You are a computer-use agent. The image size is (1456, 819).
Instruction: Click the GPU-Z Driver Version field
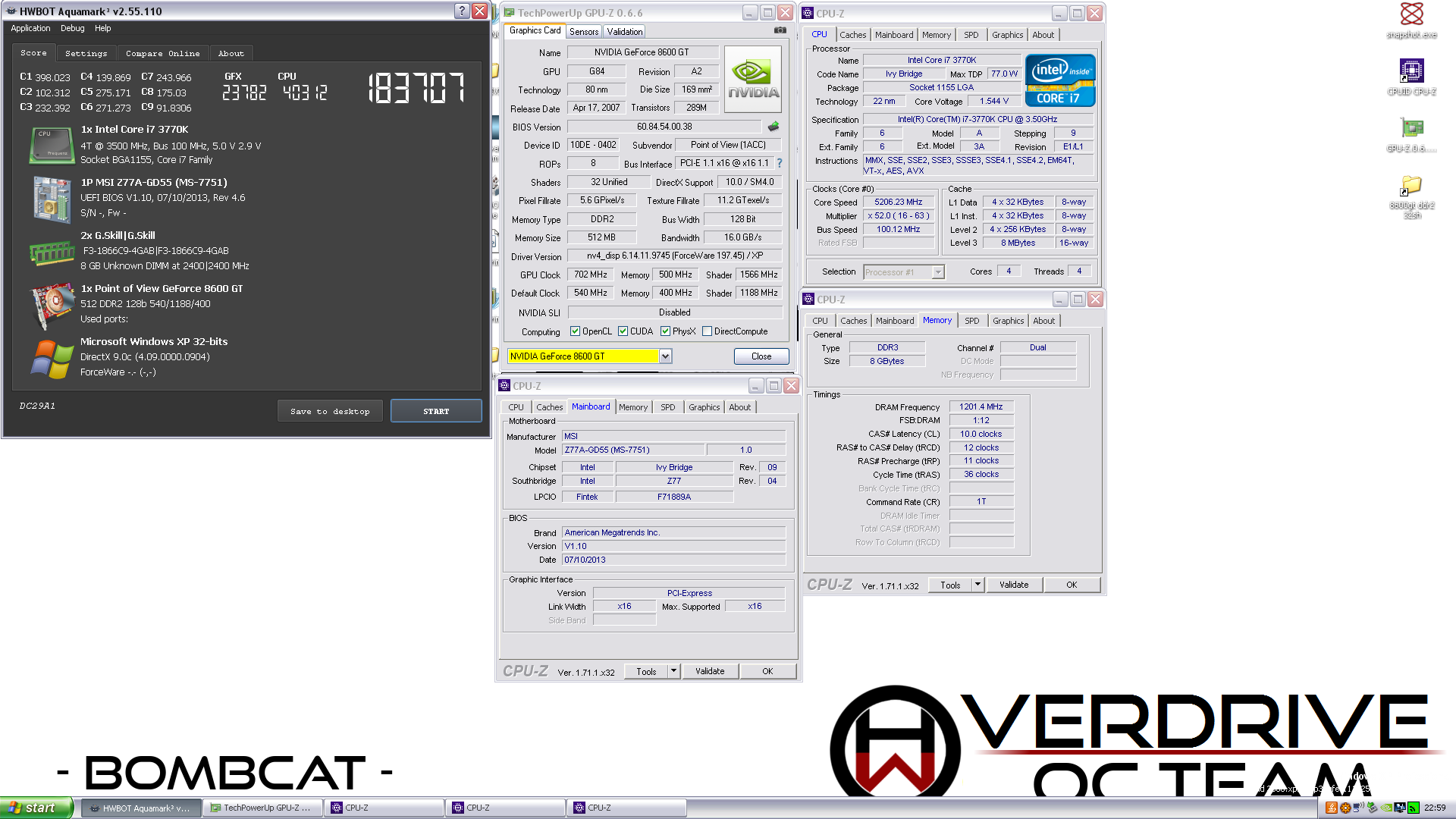coord(675,256)
